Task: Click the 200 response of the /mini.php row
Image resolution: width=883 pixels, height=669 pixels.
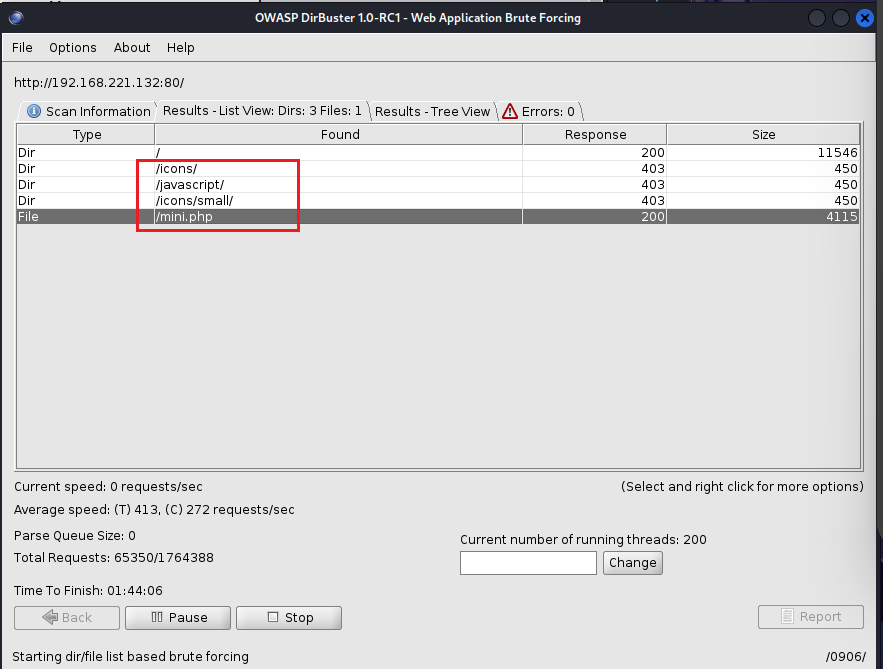Action: pos(653,217)
